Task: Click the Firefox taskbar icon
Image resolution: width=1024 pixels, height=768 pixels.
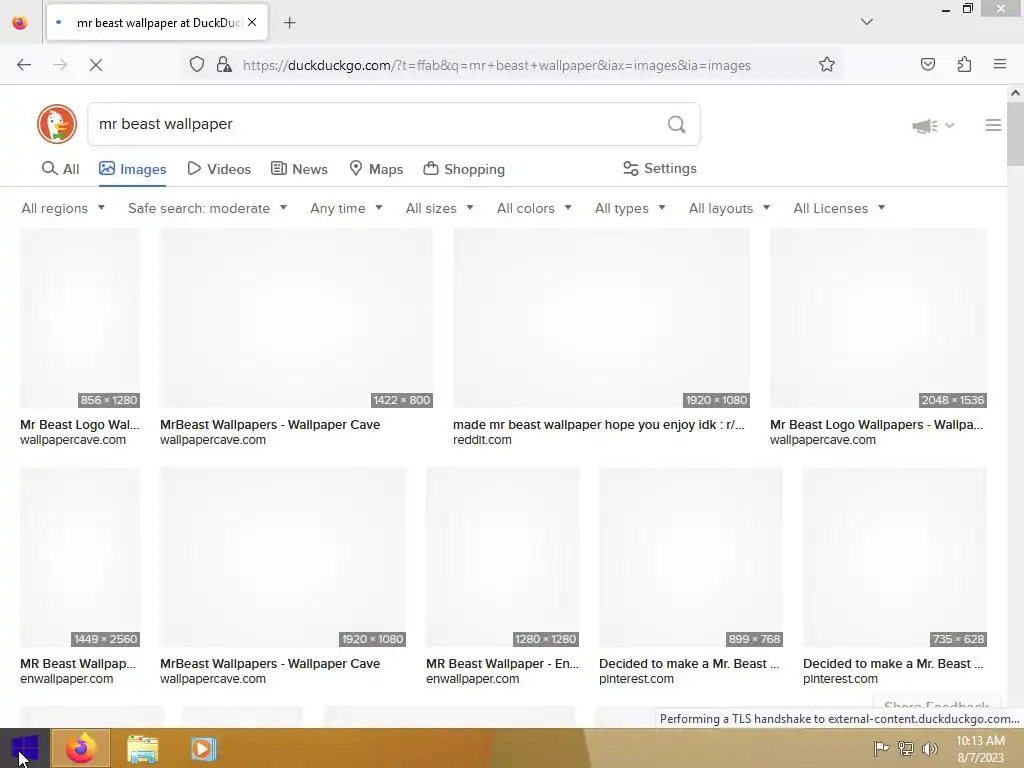Action: point(80,748)
